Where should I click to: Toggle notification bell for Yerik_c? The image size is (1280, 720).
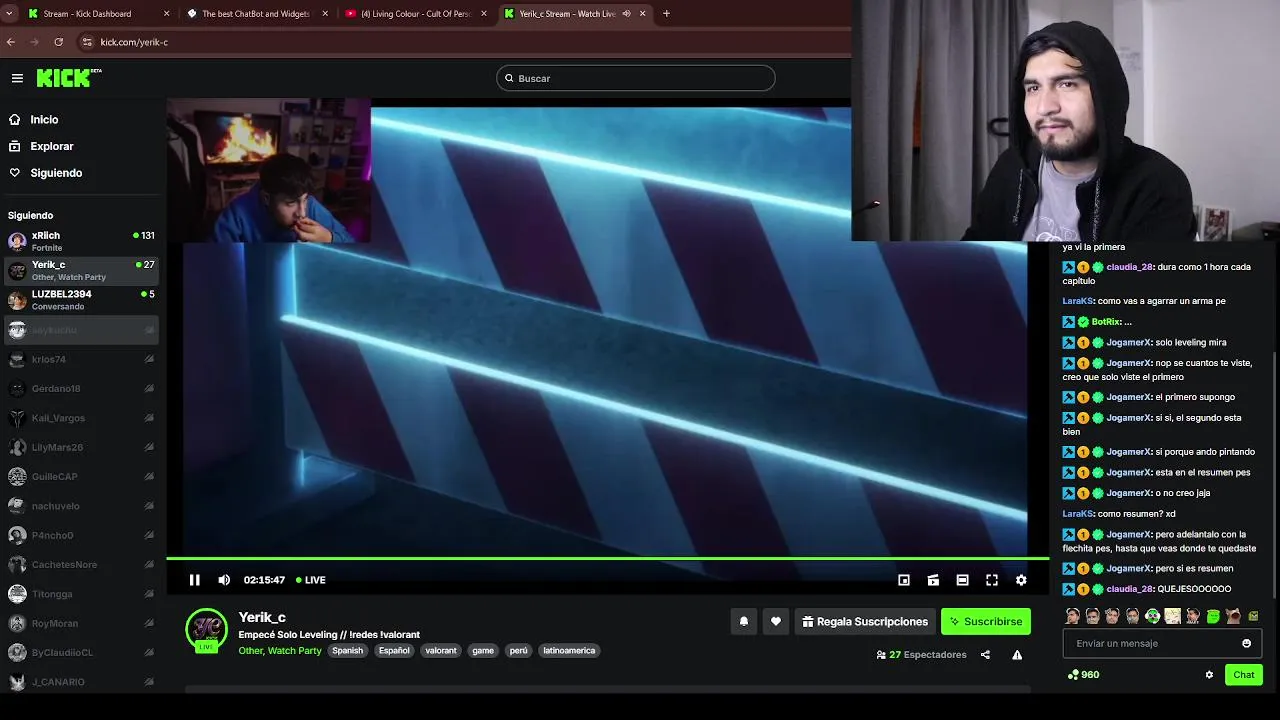point(744,621)
